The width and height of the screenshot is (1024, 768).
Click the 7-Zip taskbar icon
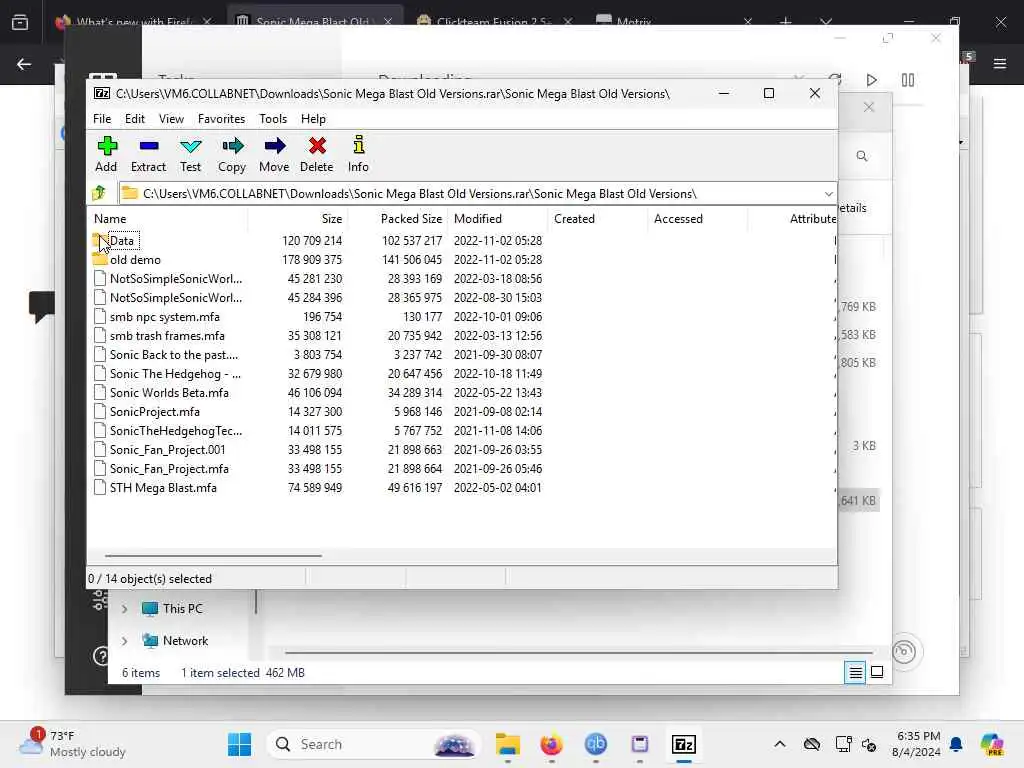(x=683, y=744)
